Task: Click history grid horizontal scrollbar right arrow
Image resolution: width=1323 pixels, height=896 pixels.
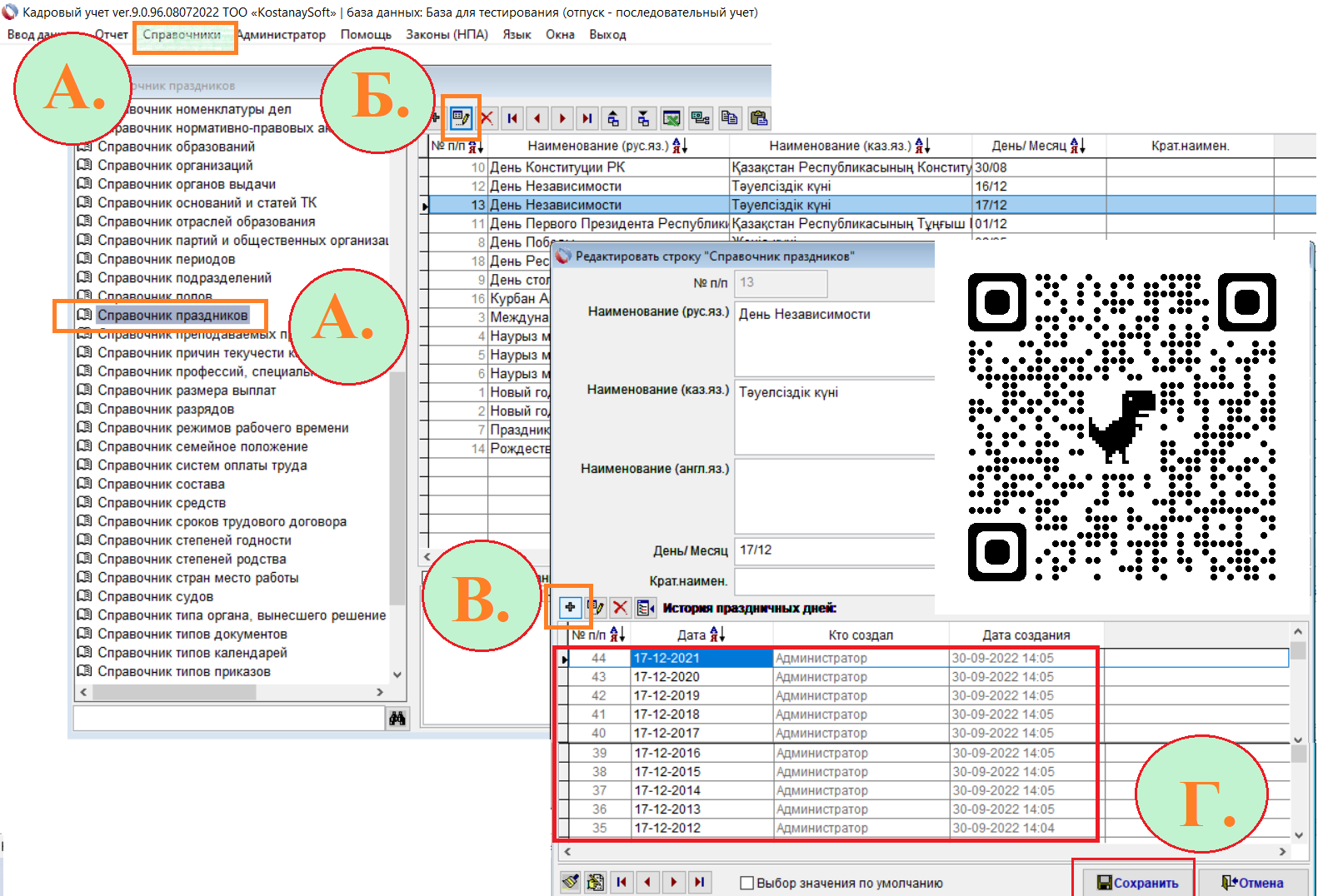Action: click(1282, 851)
